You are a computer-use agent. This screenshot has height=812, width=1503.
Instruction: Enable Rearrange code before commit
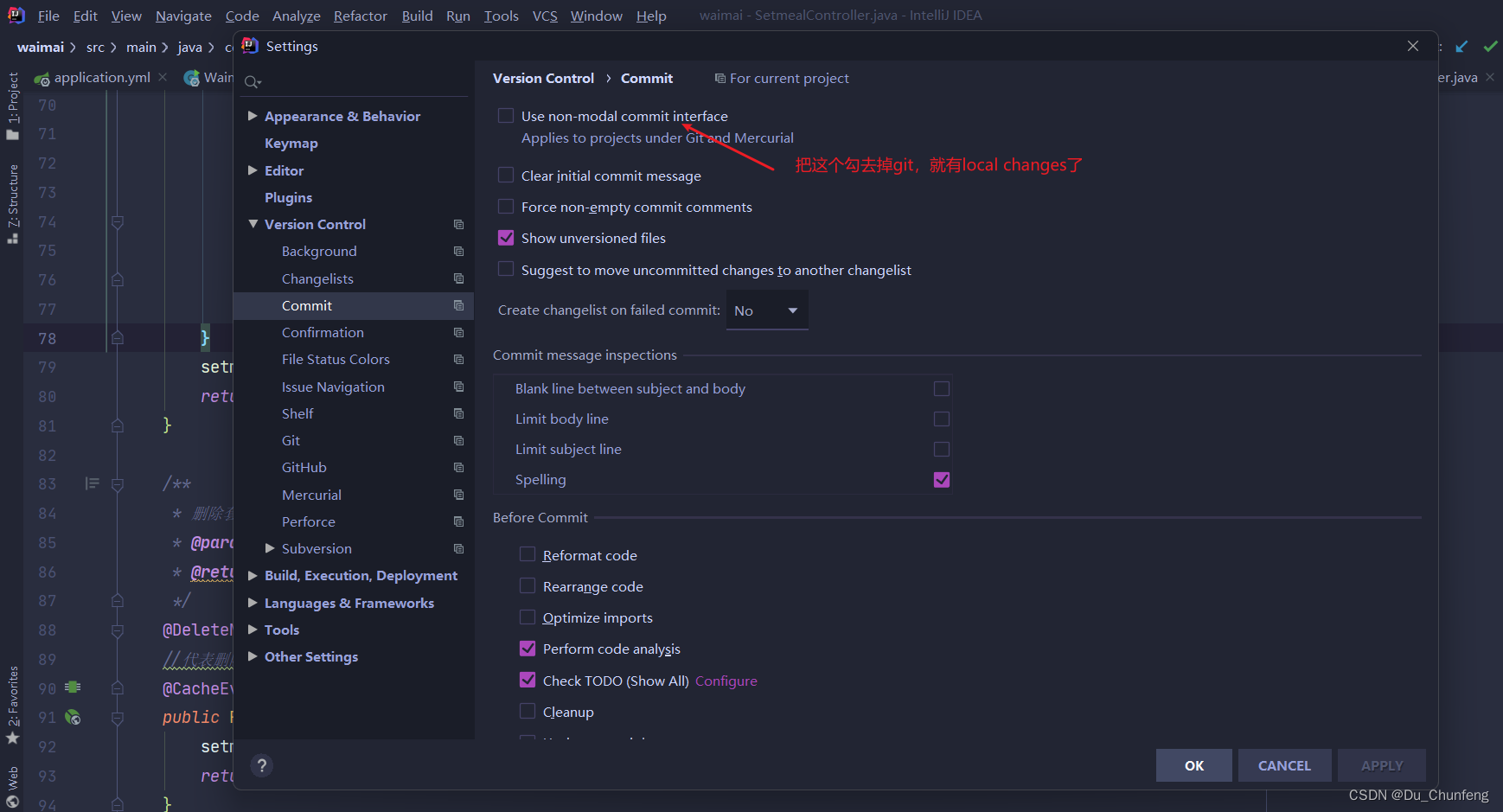[528, 585]
